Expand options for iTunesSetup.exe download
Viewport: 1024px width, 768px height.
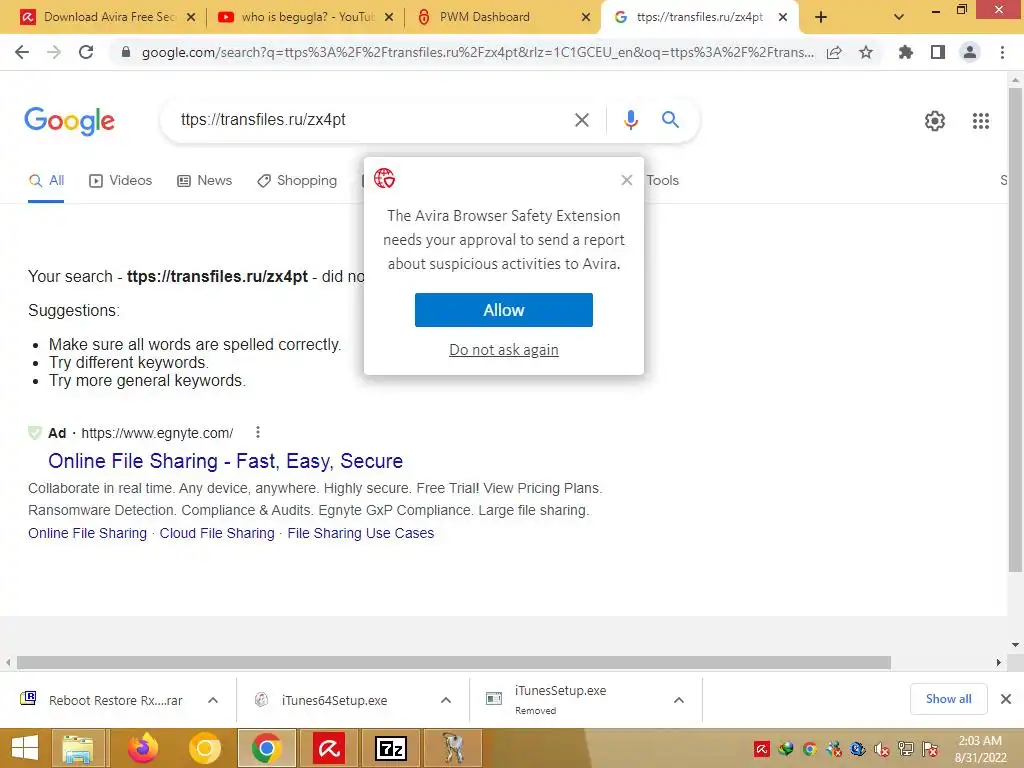(679, 700)
